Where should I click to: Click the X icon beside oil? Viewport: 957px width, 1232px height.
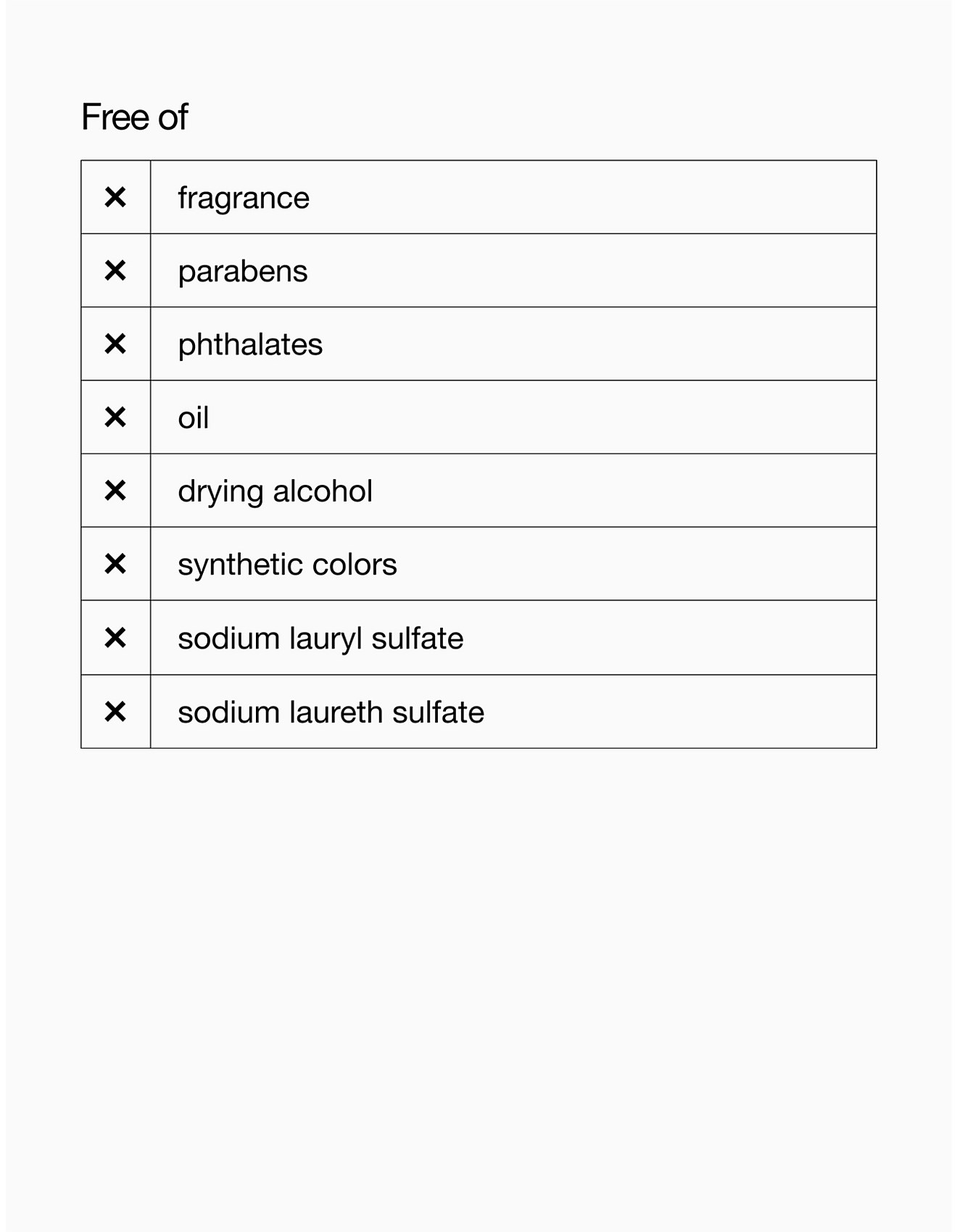[x=115, y=417]
